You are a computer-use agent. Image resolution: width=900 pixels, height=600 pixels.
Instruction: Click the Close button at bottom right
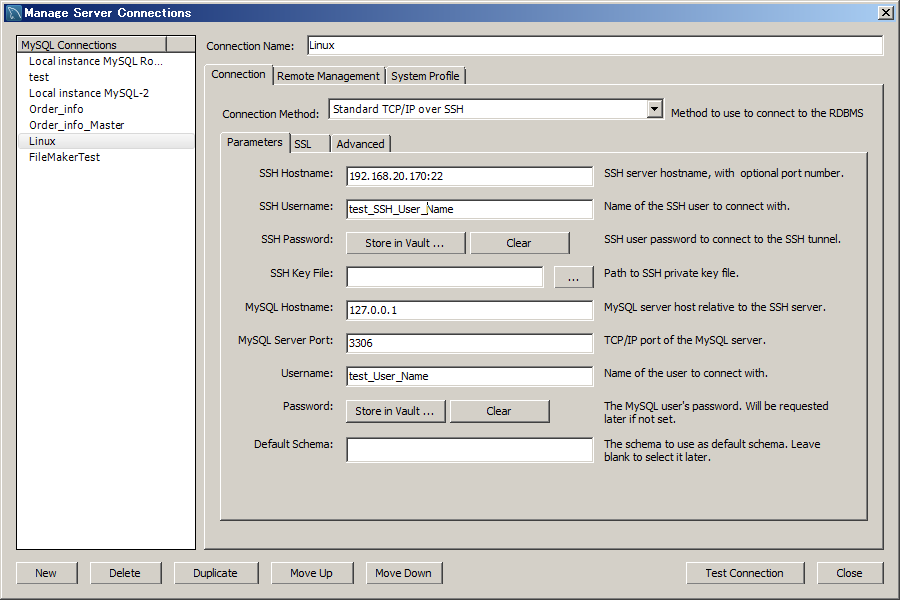[x=849, y=573]
